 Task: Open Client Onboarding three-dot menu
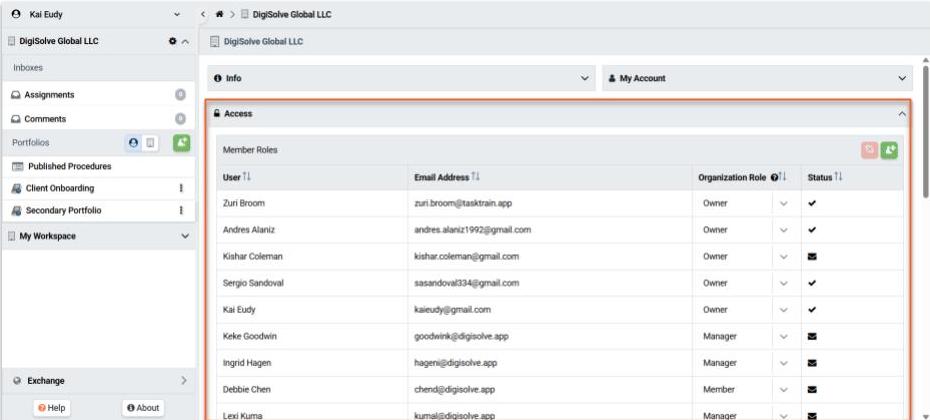181,188
